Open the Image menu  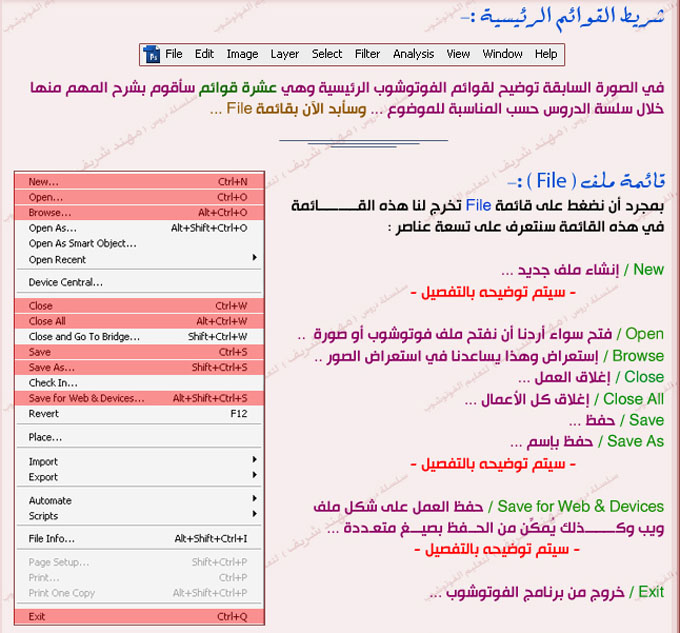[242, 54]
